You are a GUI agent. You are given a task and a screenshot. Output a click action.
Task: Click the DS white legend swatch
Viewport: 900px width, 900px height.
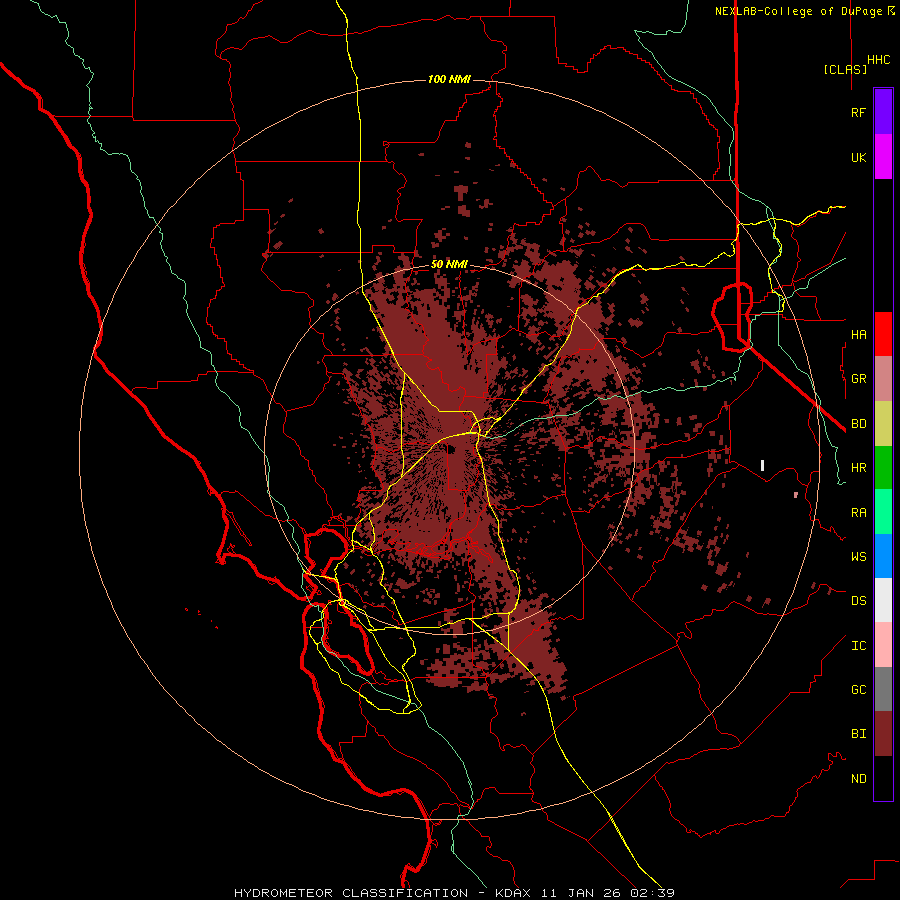tap(883, 600)
